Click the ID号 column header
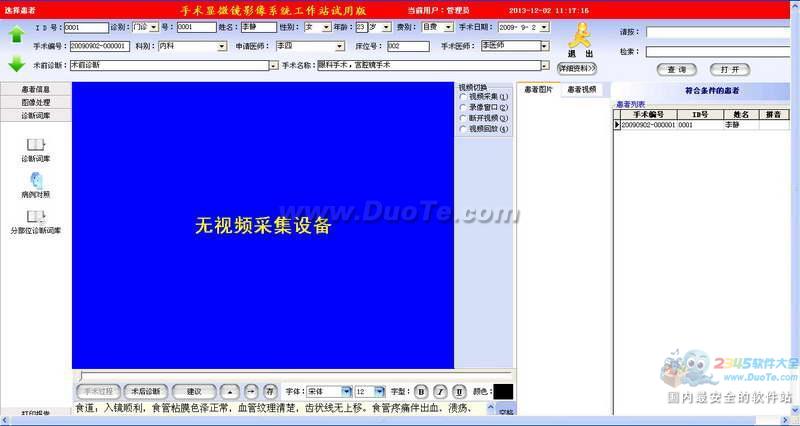This screenshot has width=800, height=426. (x=700, y=115)
